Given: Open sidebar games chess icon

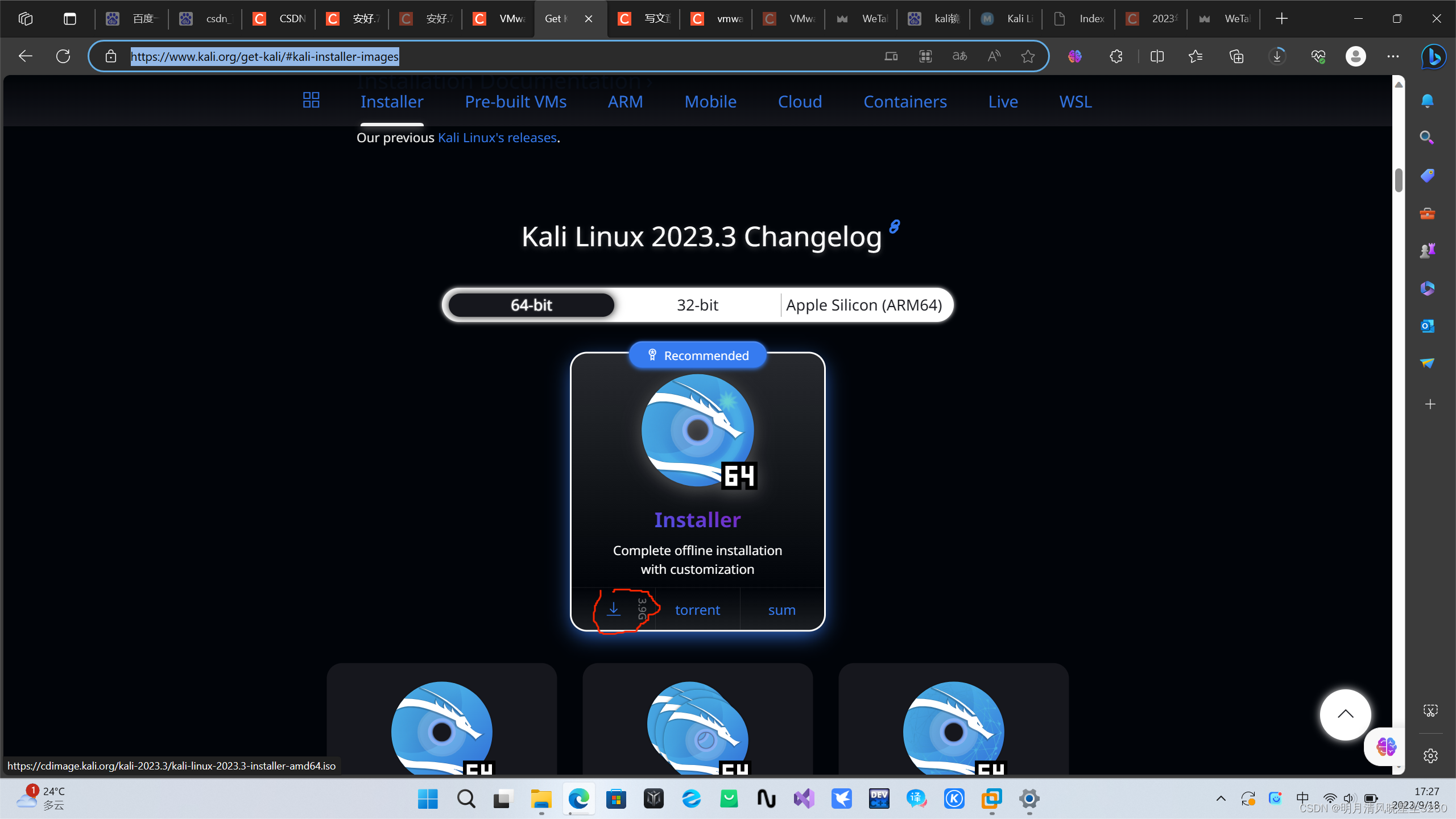Looking at the screenshot, I should point(1428,250).
